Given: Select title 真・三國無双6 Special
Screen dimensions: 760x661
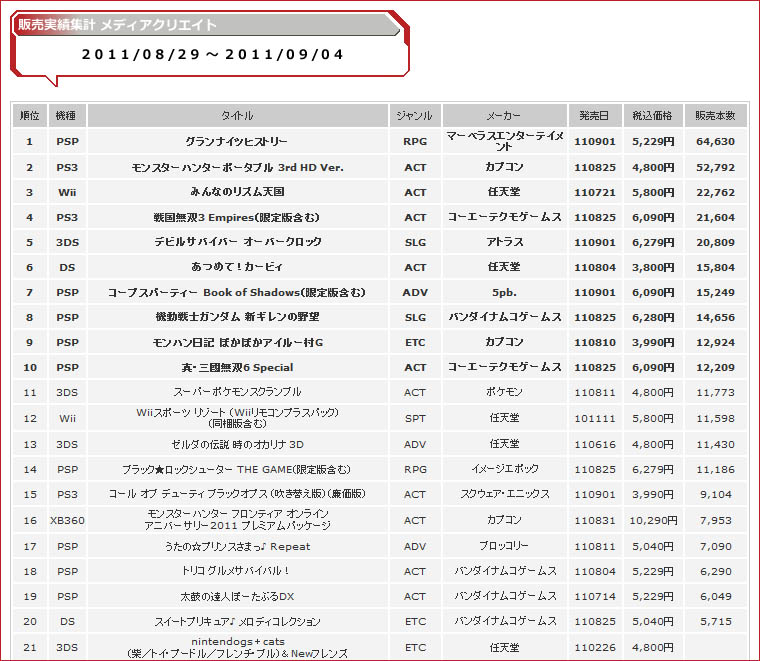Looking at the screenshot, I should 238,367.
